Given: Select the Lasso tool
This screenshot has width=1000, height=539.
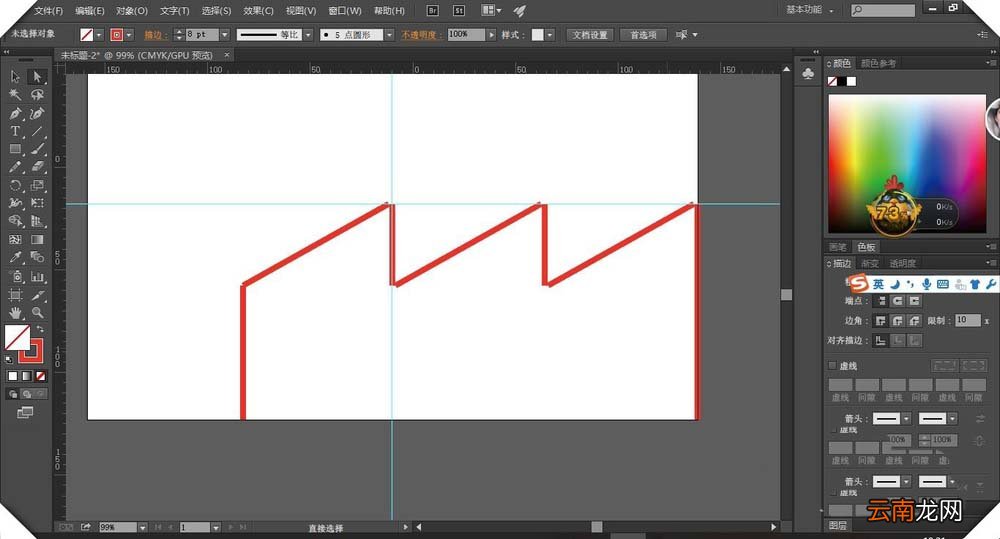Looking at the screenshot, I should click(37, 95).
